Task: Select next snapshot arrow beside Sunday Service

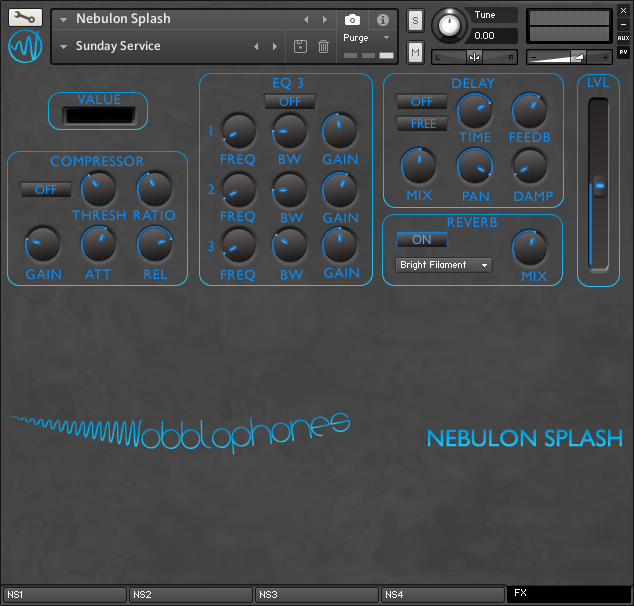Action: click(x=275, y=46)
